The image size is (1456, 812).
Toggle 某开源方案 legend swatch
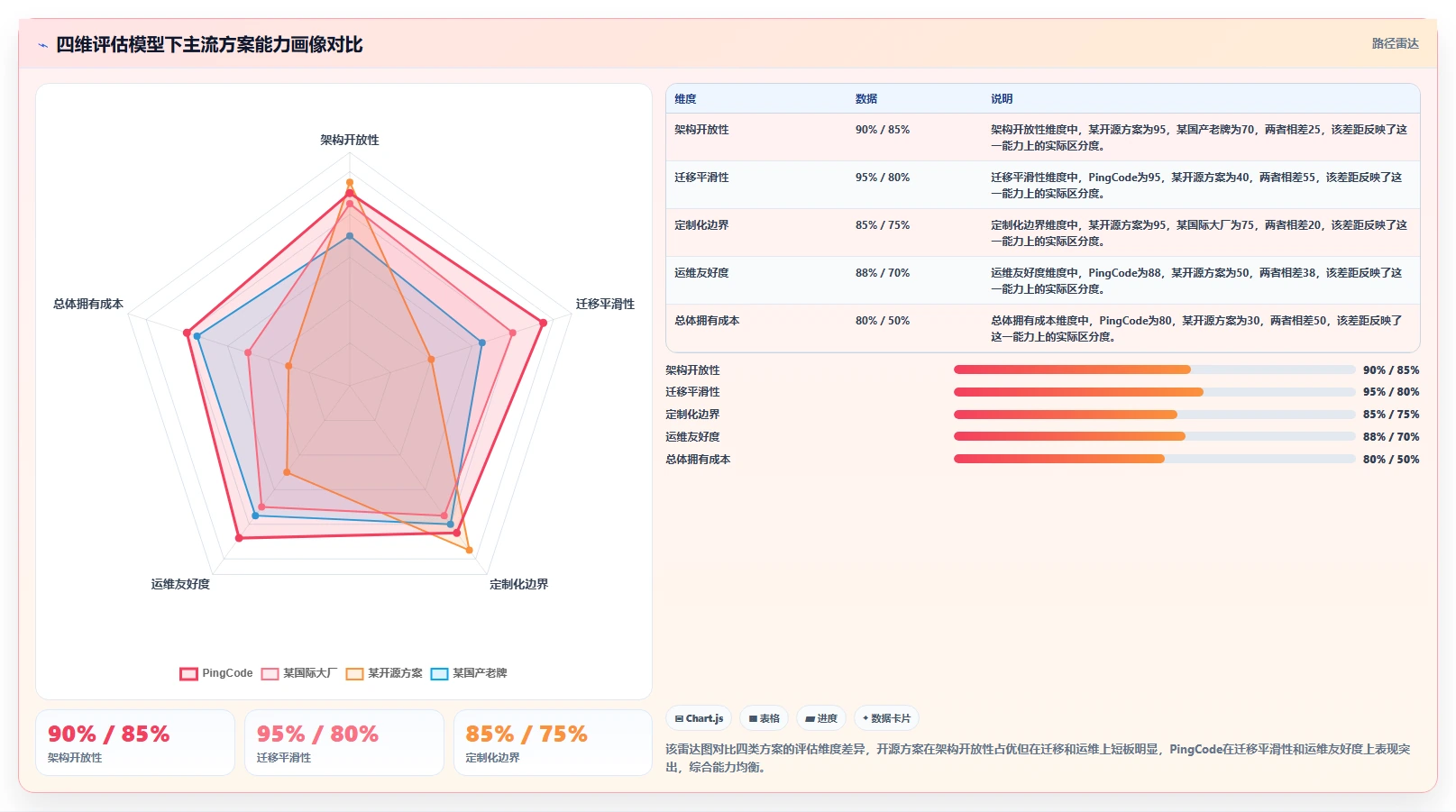point(354,673)
